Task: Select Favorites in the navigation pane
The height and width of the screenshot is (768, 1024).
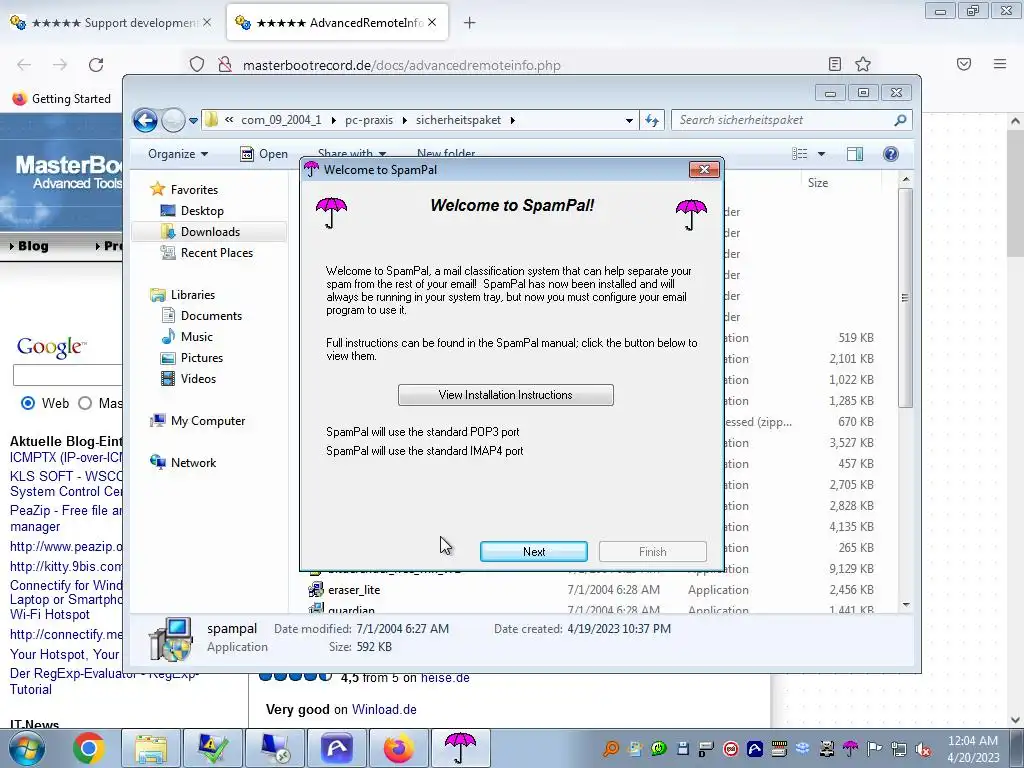Action: click(x=194, y=189)
